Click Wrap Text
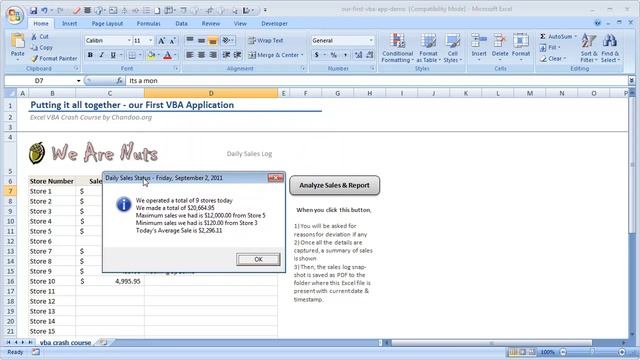The height and width of the screenshot is (360, 640). (266, 40)
